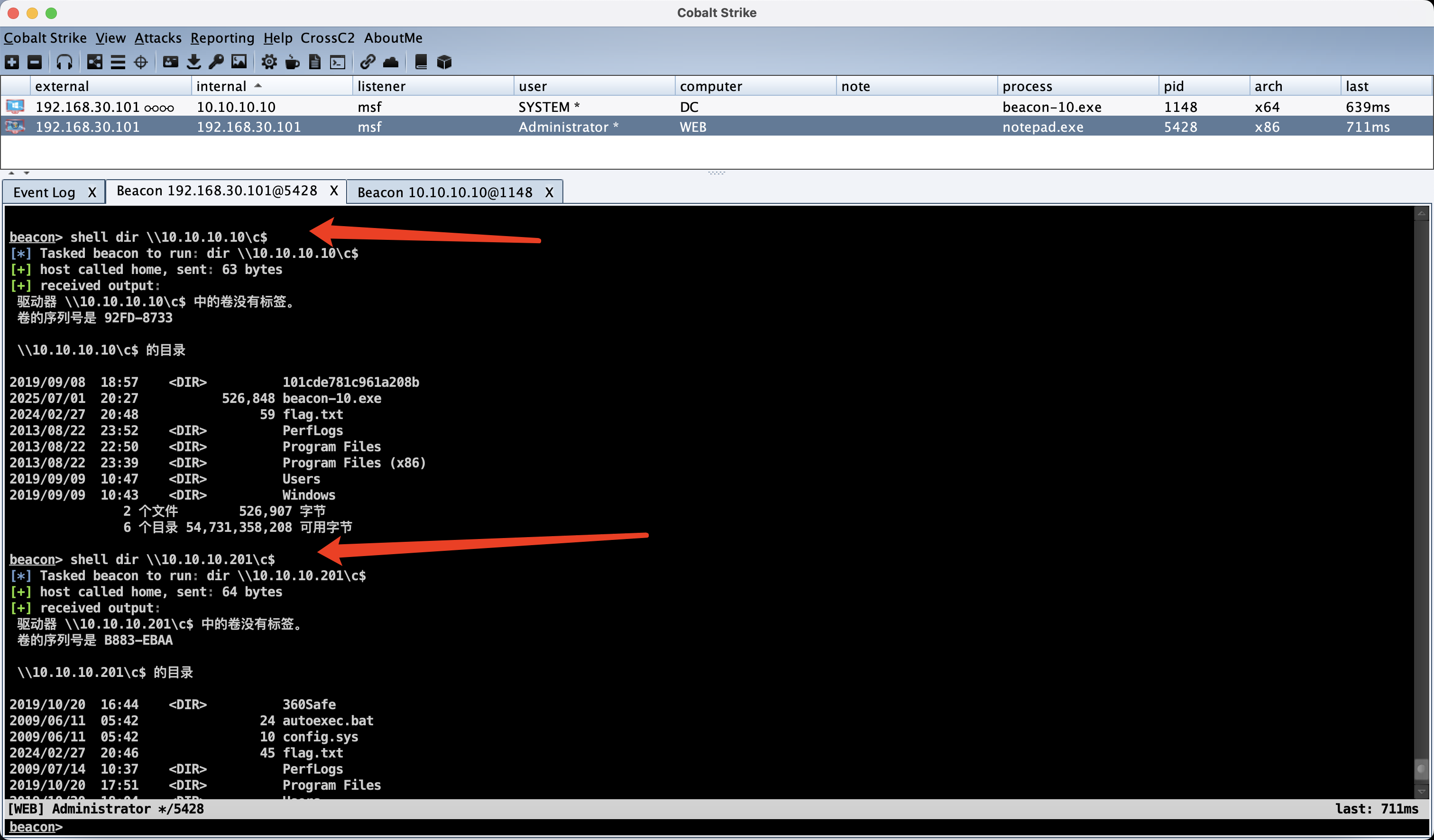
Task: Open the Attacks menu
Action: click(x=157, y=37)
